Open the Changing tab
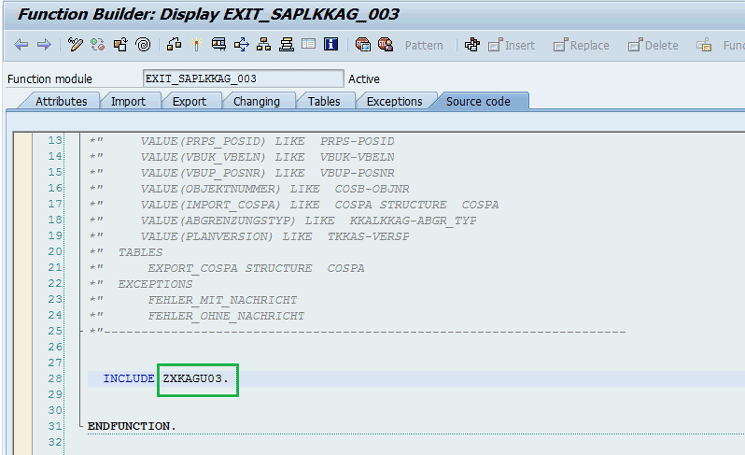 click(x=257, y=102)
